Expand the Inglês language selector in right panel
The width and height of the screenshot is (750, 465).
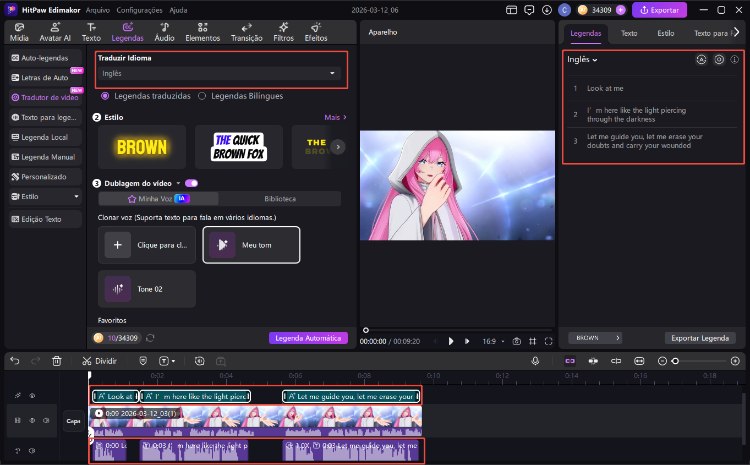(582, 60)
